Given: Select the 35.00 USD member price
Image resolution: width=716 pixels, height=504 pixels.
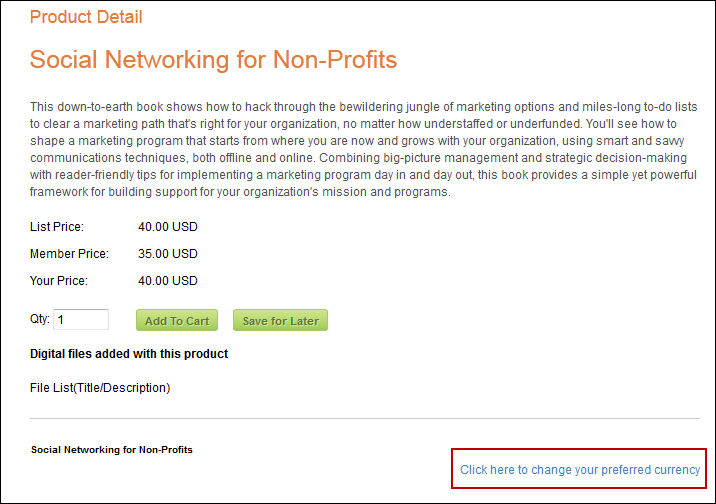Looking at the screenshot, I should (x=168, y=254).
